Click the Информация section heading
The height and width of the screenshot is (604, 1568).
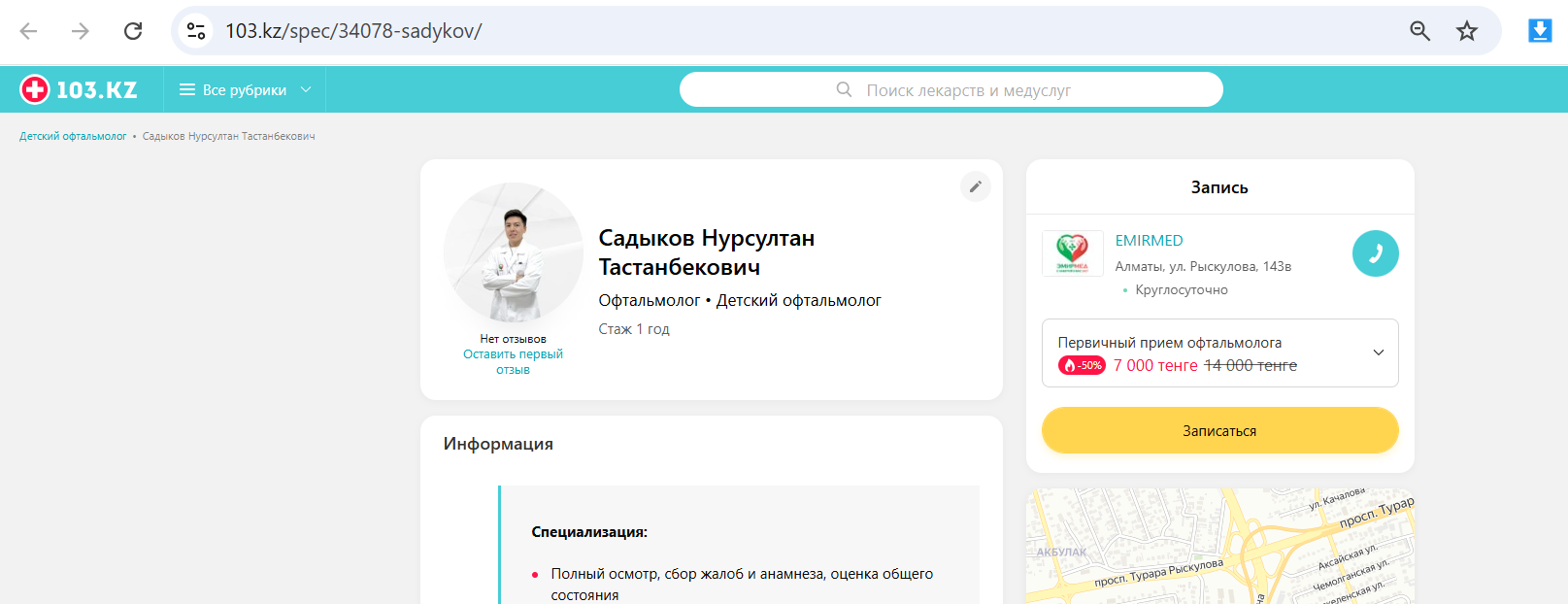(x=498, y=444)
